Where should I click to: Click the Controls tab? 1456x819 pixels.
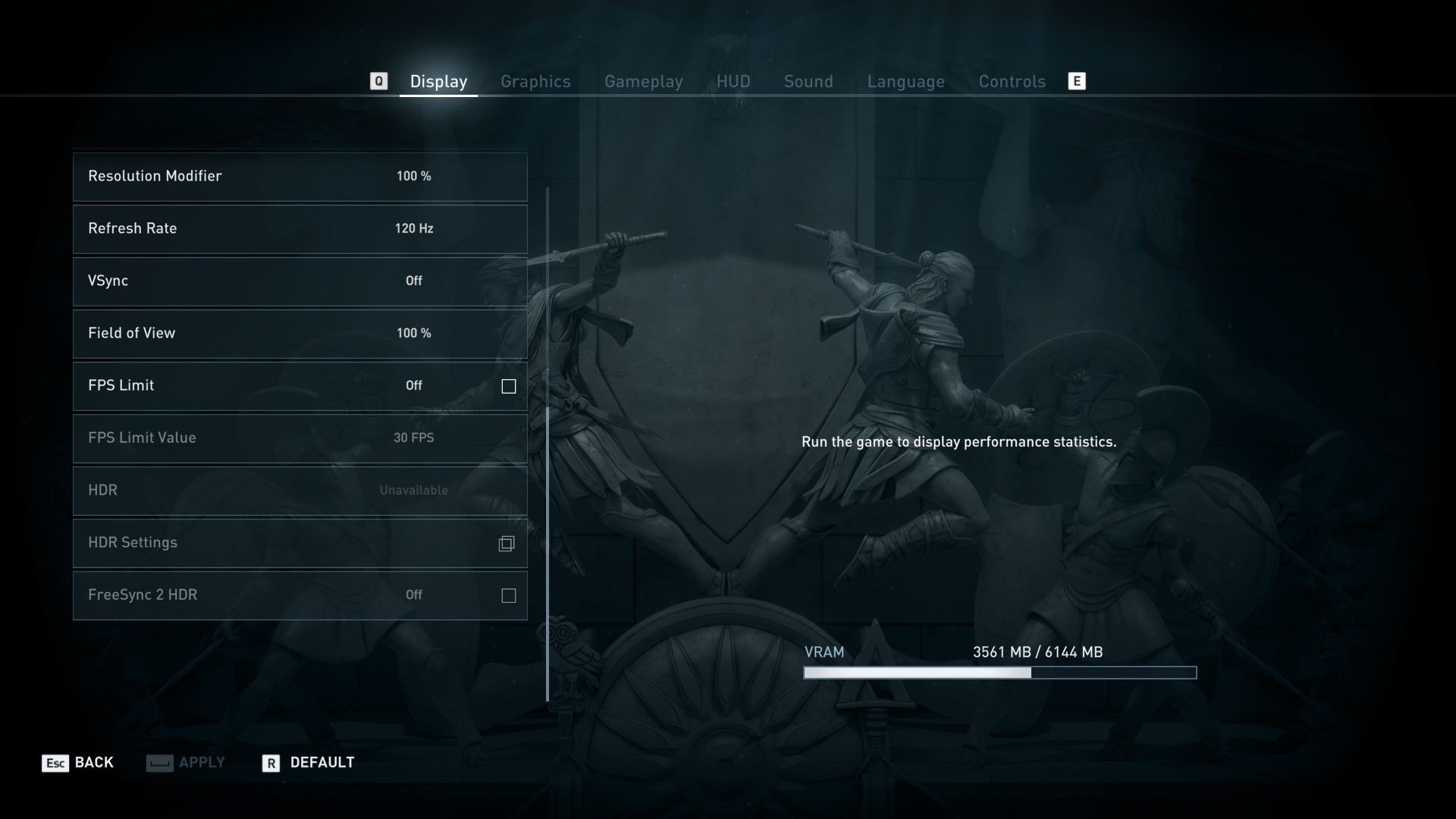tap(1011, 82)
